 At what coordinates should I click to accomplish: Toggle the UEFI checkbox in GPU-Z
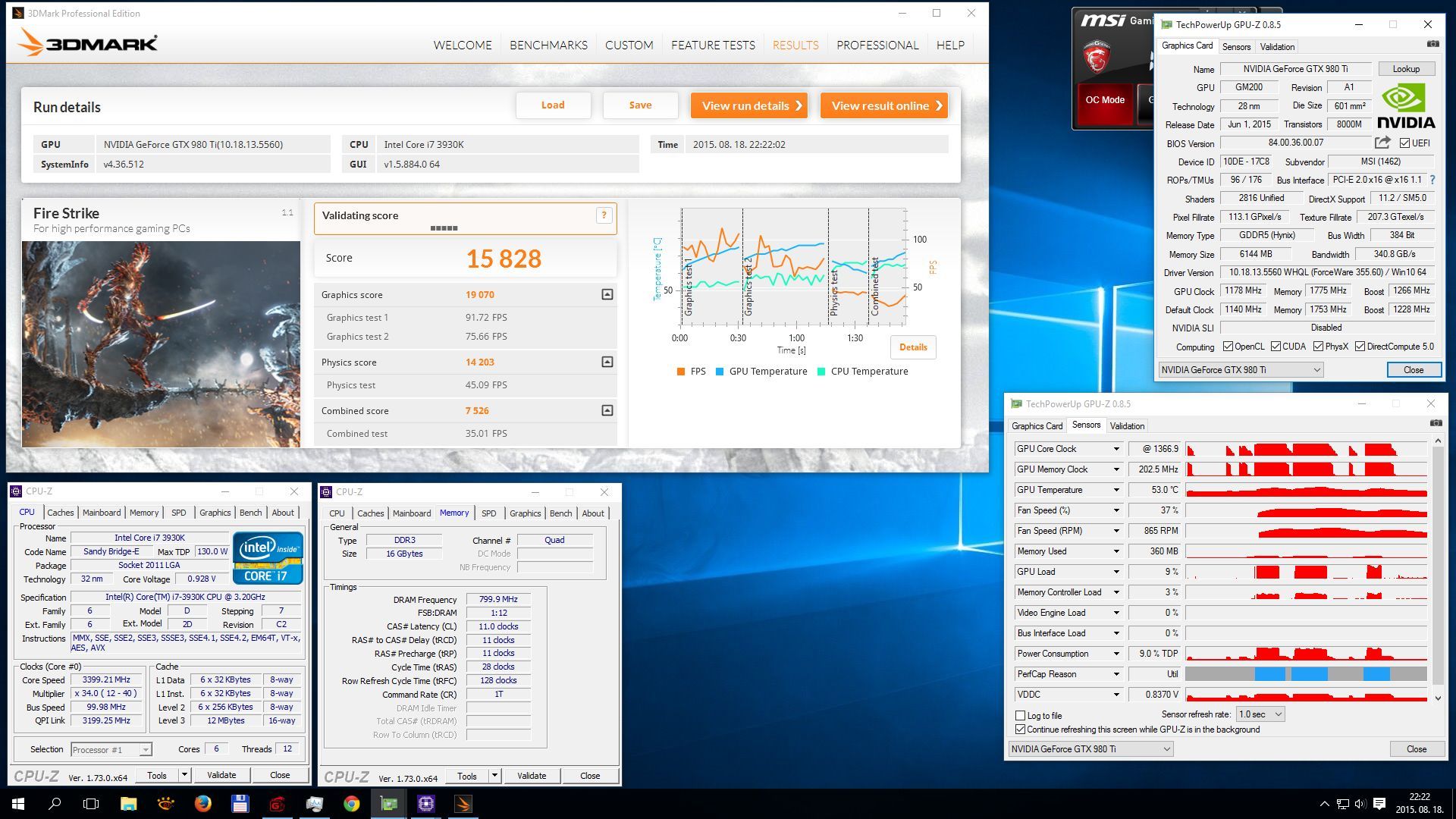(x=1404, y=143)
